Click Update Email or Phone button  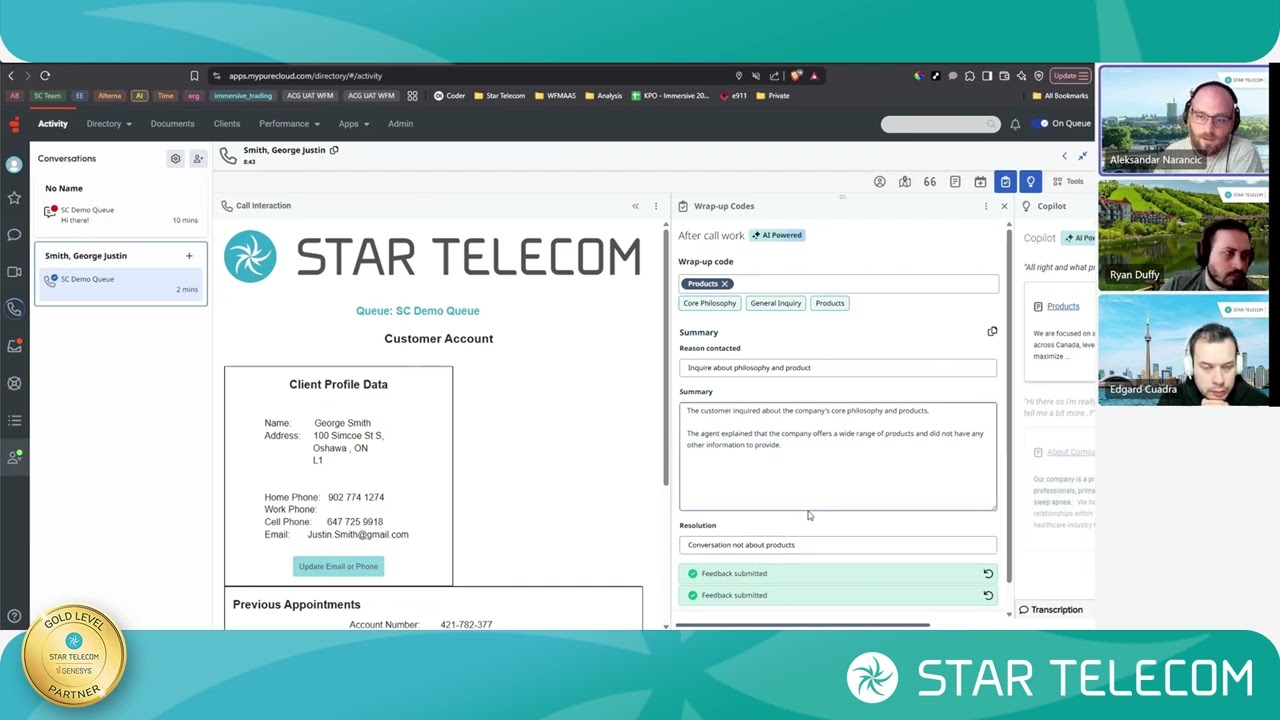pos(338,566)
